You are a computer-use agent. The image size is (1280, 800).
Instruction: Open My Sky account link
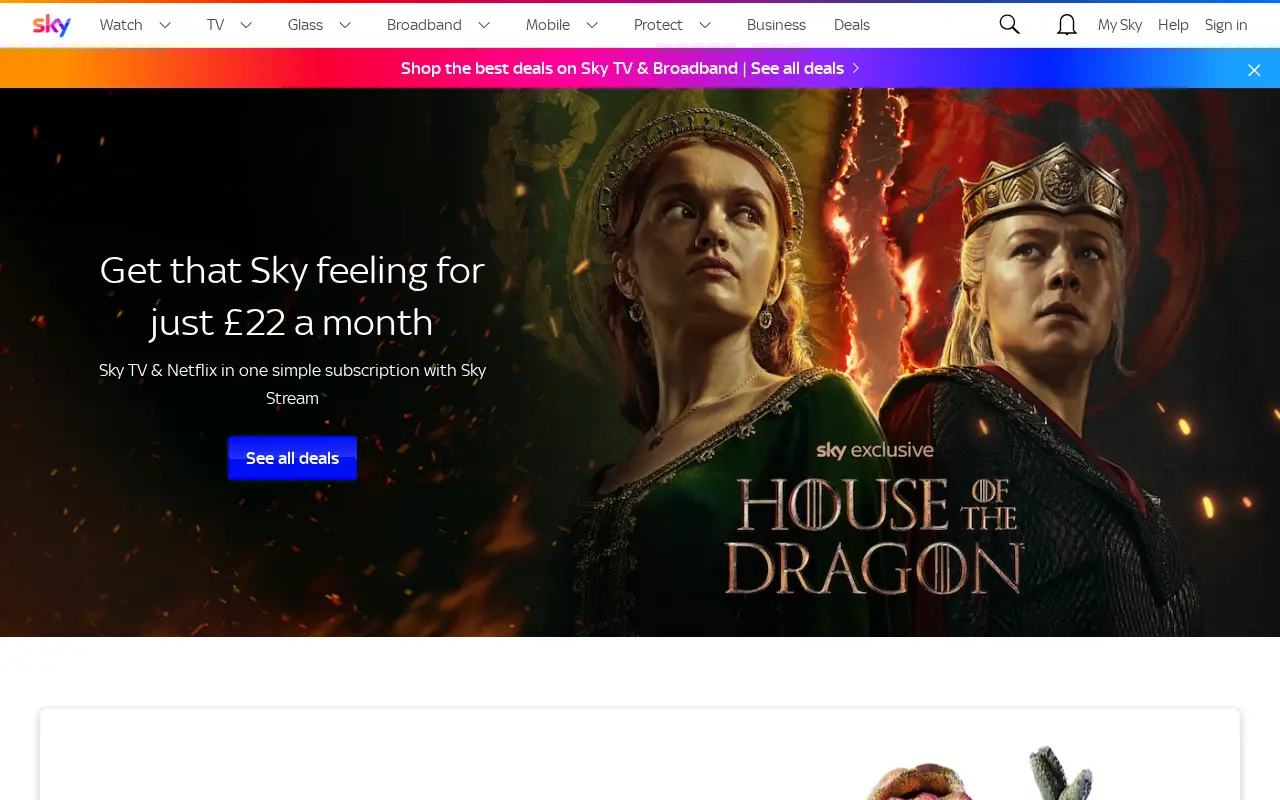(1120, 25)
